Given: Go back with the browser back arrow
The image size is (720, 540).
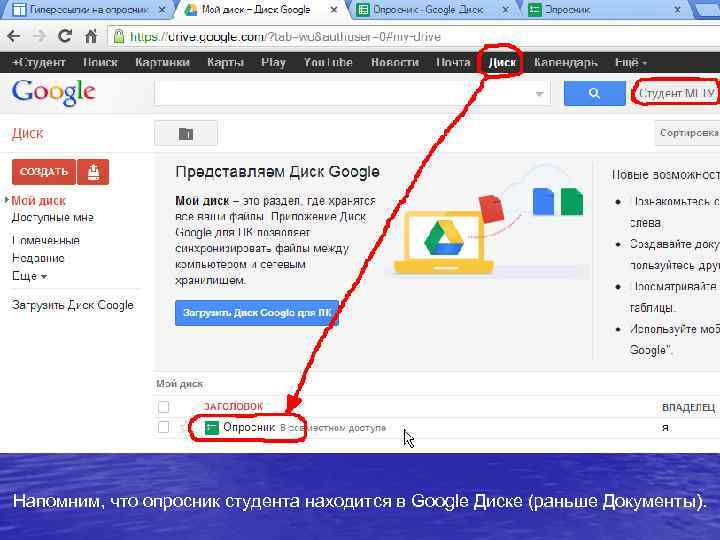Looking at the screenshot, I should [x=14, y=36].
